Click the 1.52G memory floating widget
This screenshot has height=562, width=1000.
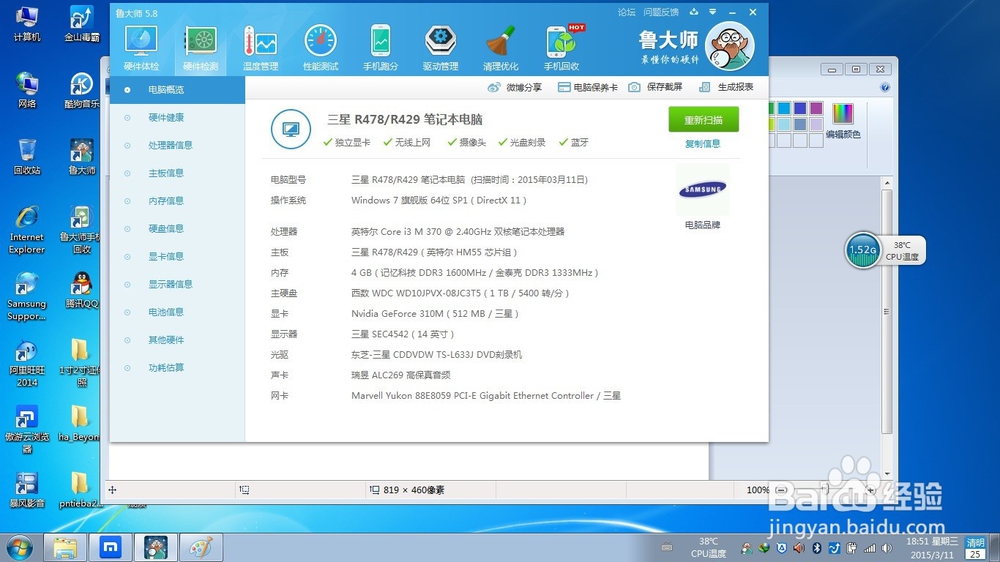(863, 250)
